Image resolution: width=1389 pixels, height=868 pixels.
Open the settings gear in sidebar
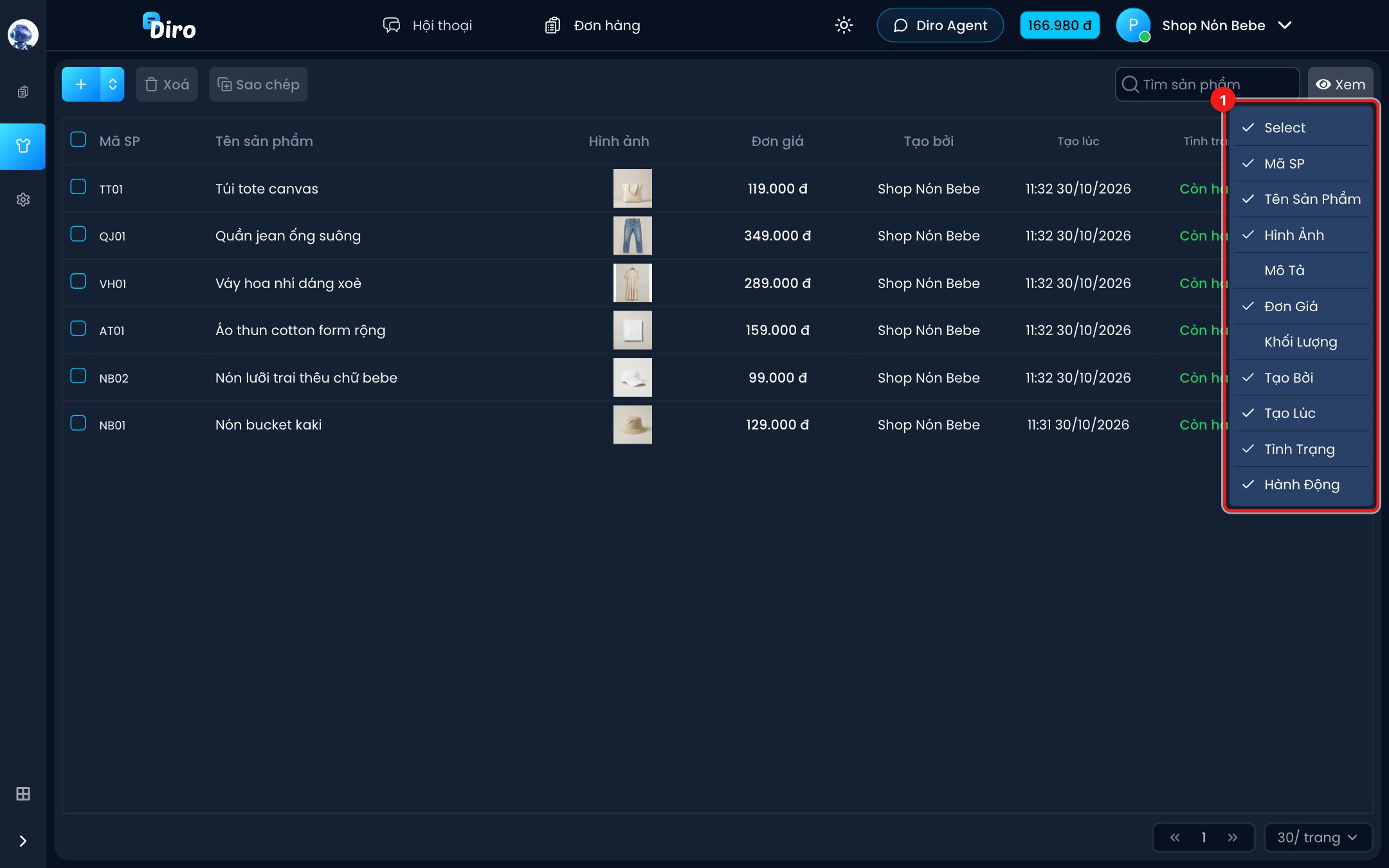coord(23,200)
